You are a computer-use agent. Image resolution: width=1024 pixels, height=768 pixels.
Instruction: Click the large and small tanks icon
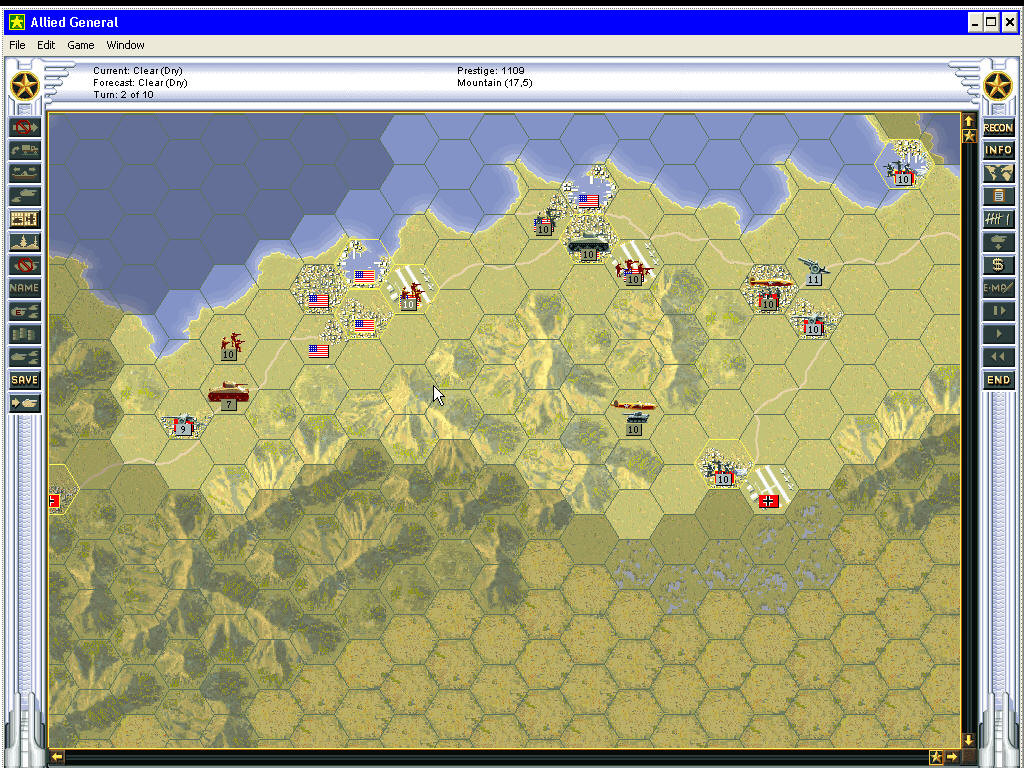coord(25,196)
